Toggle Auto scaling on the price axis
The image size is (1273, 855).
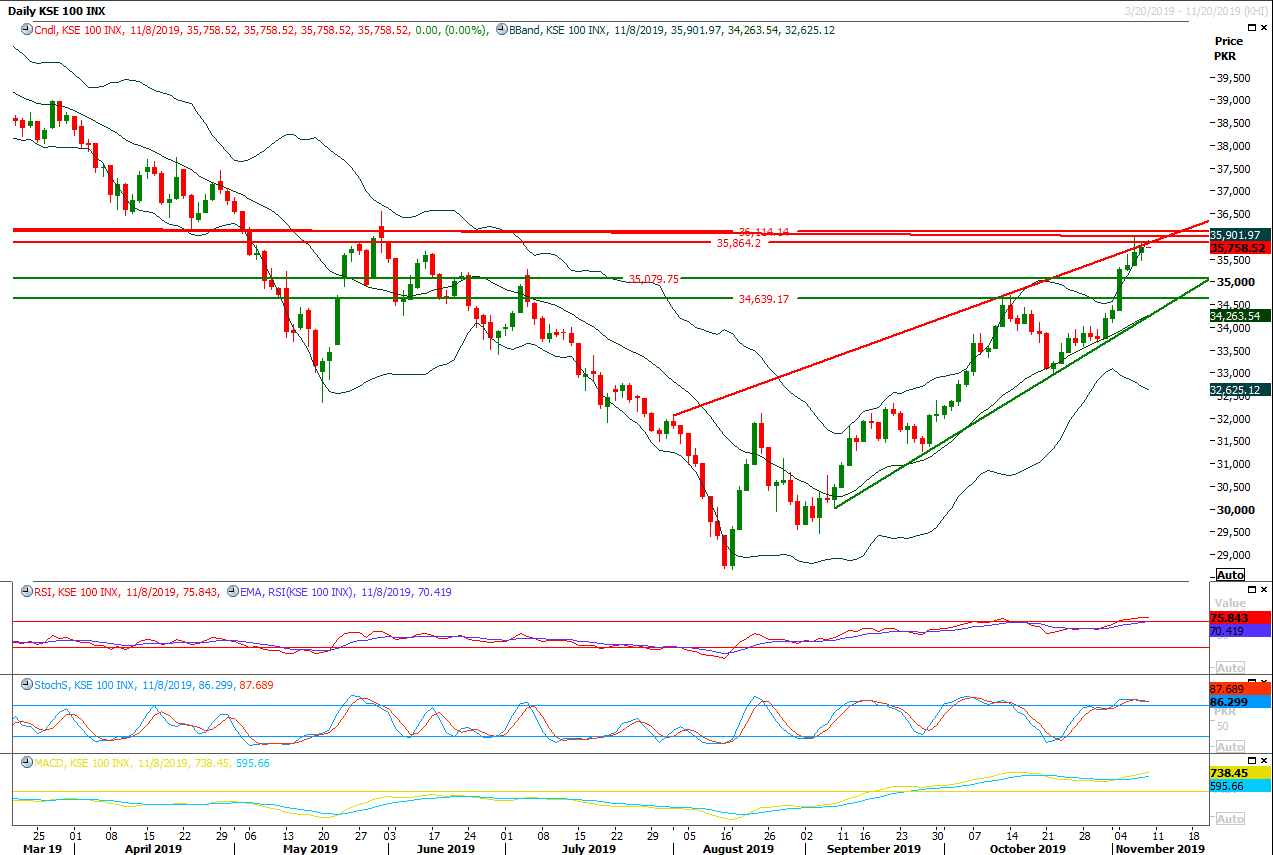click(x=1229, y=574)
